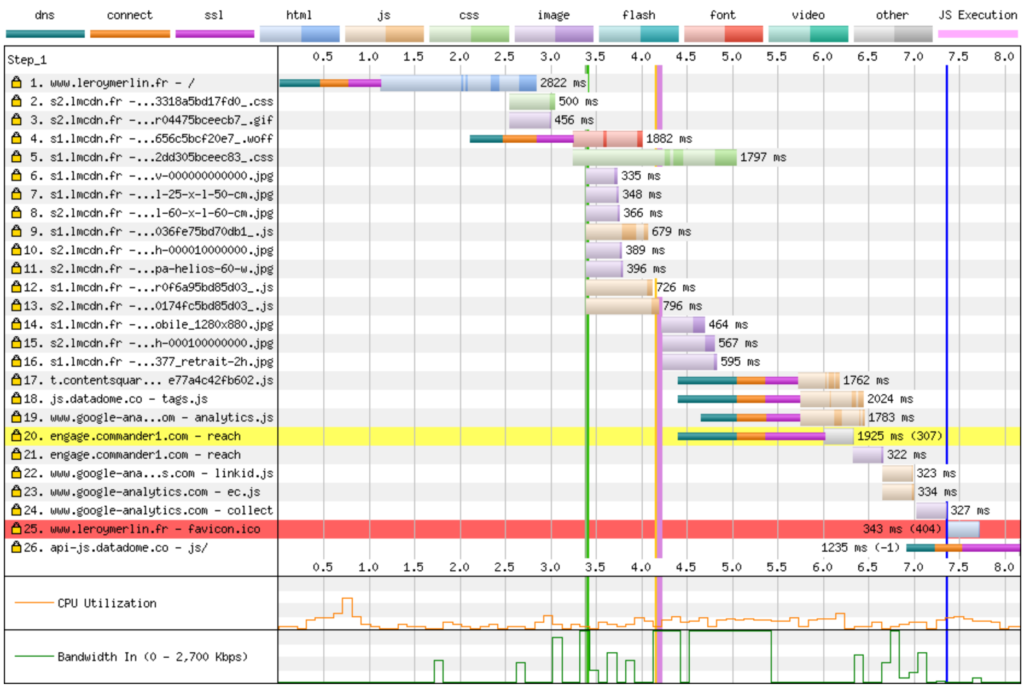This screenshot has width=1024, height=690.
Task: Click the CPU Utilization graph label
Action: click(106, 603)
